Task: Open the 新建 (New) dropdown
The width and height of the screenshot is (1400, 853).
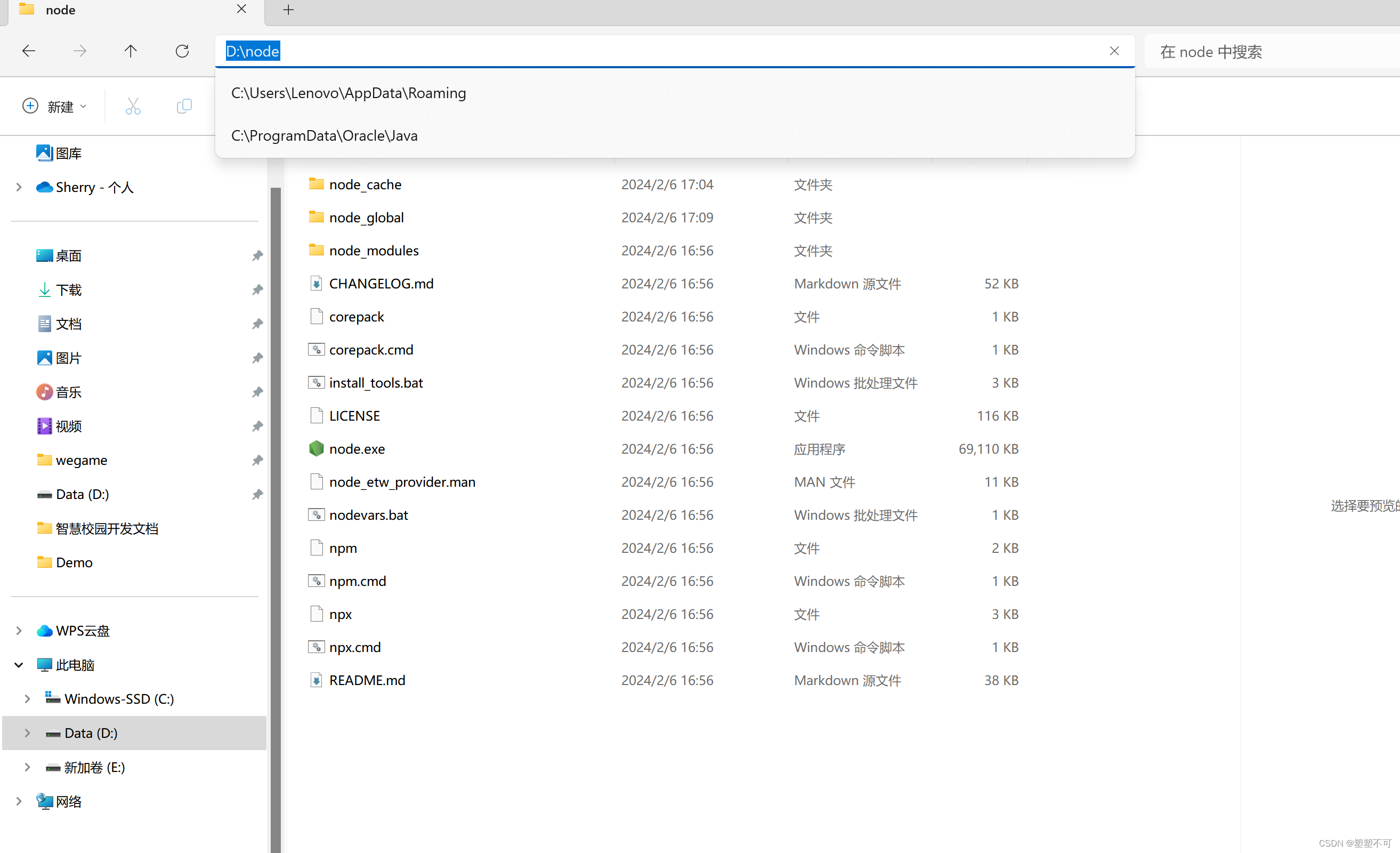Action: (54, 106)
